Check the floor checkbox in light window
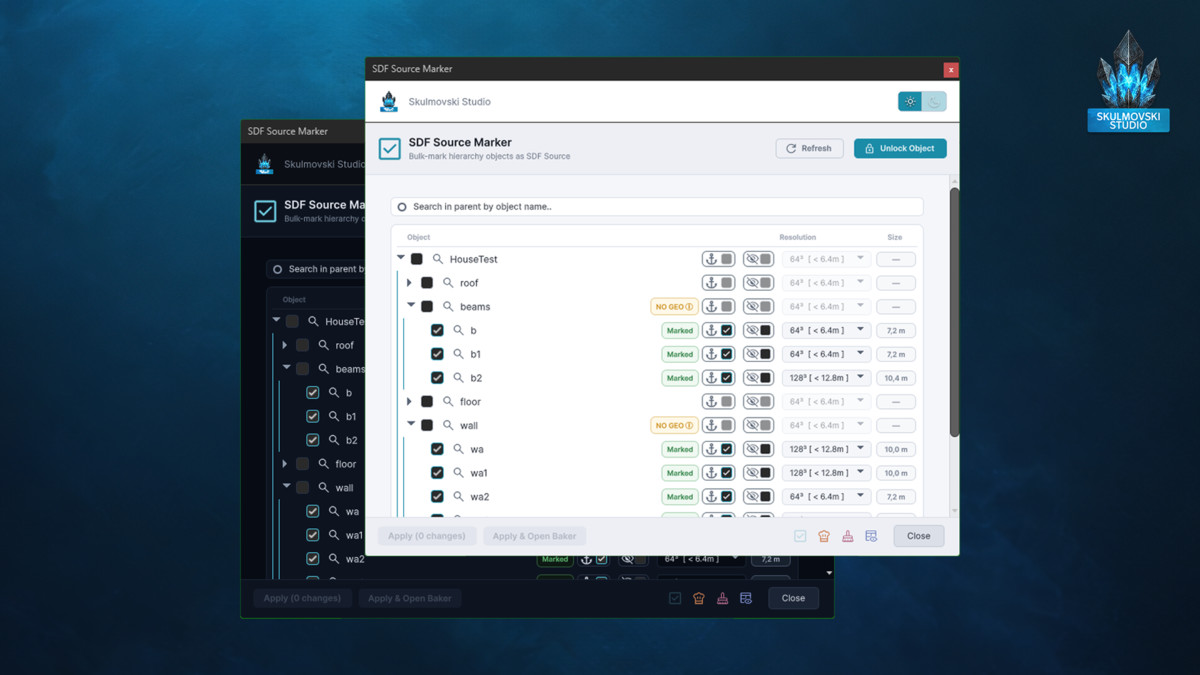Viewport: 1200px width, 675px height. click(x=427, y=402)
